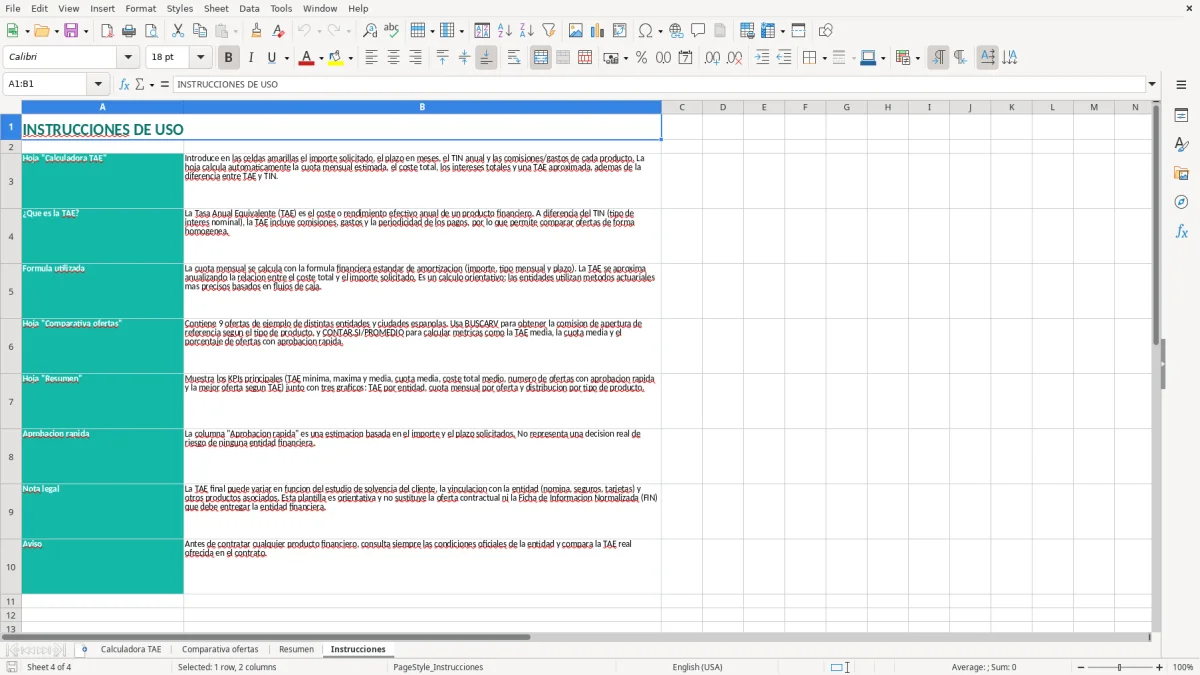1200x675 pixels.
Task: Click the Zoom In plus button
Action: 1160,667
